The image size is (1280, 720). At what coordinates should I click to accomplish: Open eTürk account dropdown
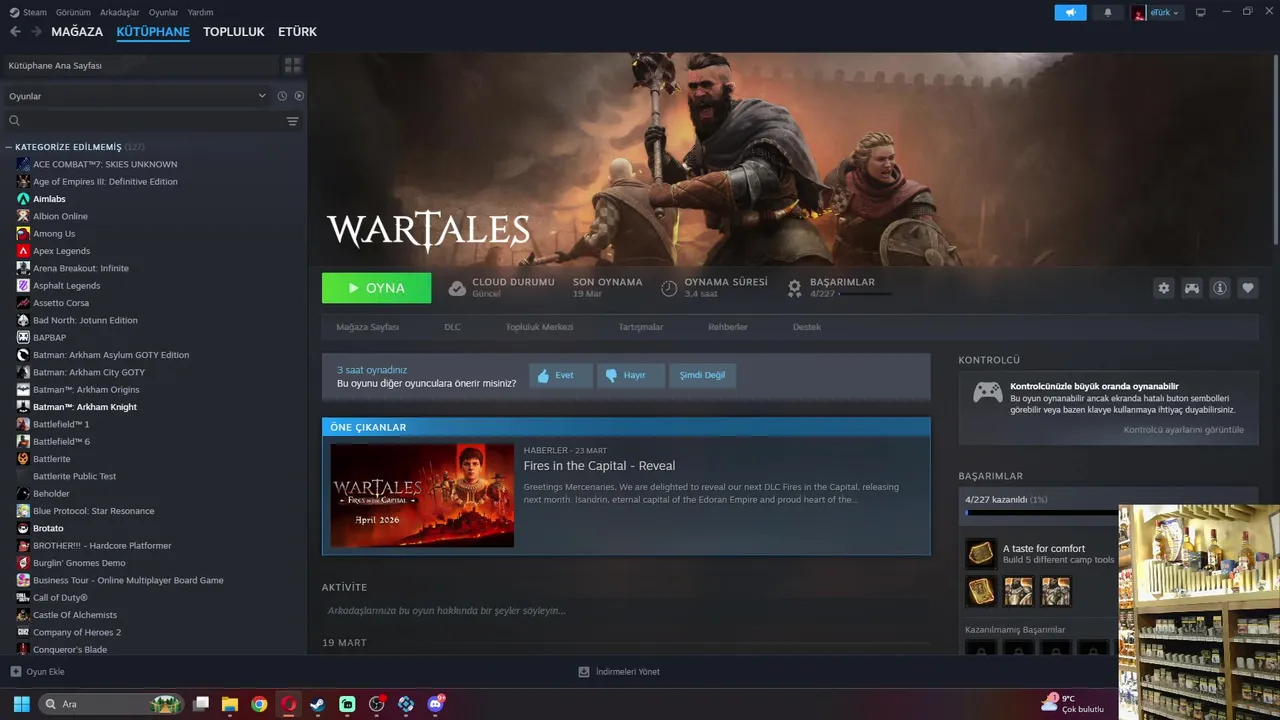pos(1157,12)
